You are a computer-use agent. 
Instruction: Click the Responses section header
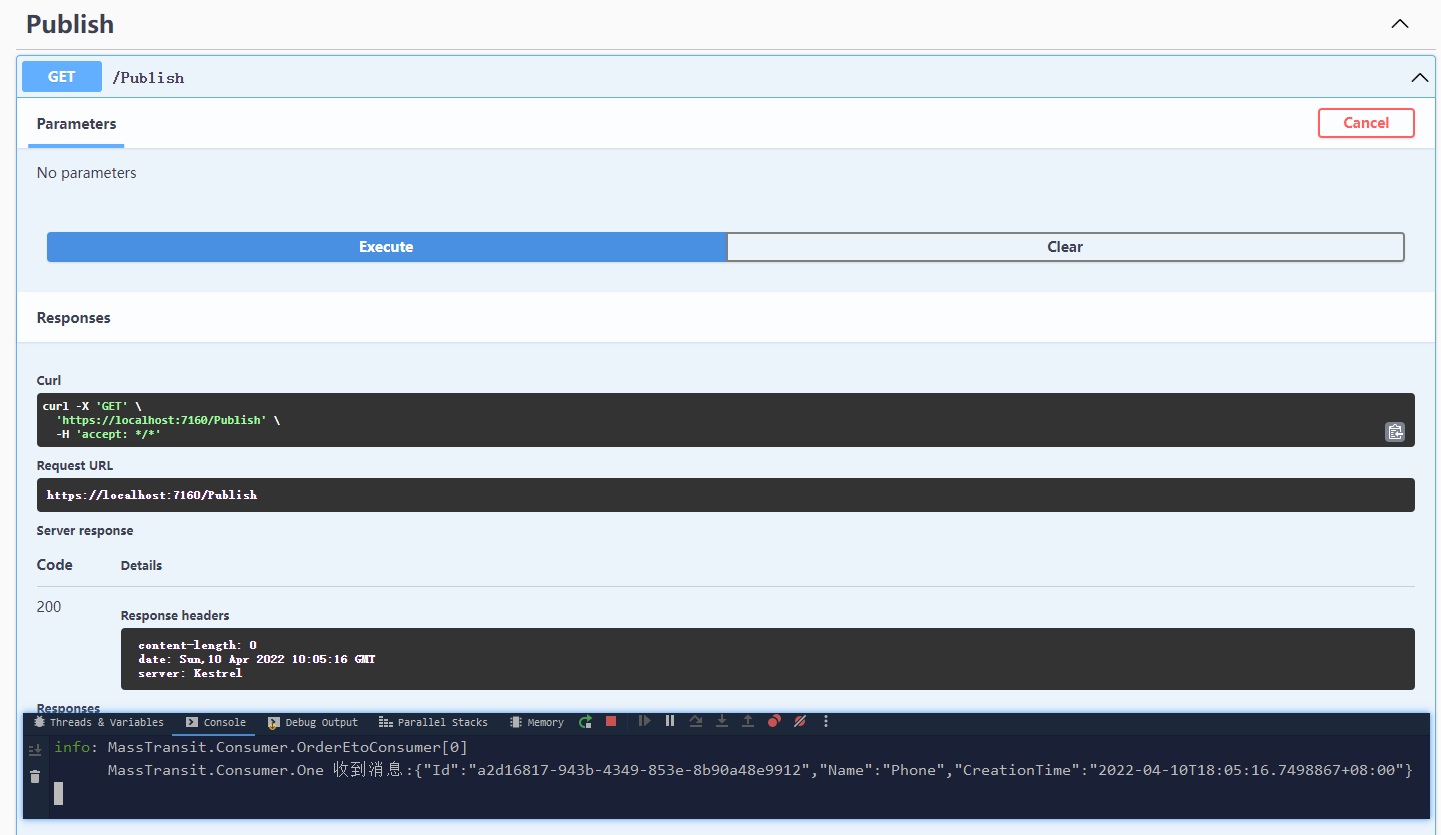pyautogui.click(x=74, y=318)
